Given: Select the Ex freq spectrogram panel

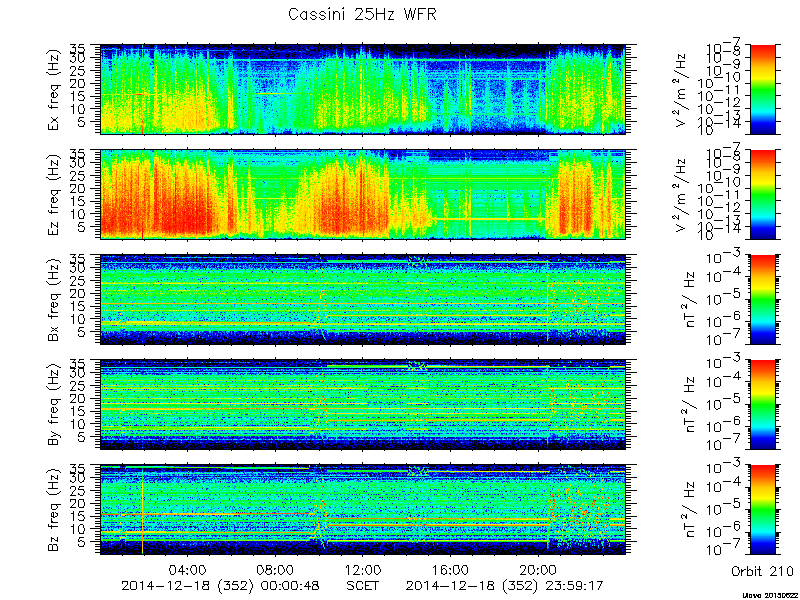Looking at the screenshot, I should pyautogui.click(x=363, y=89).
